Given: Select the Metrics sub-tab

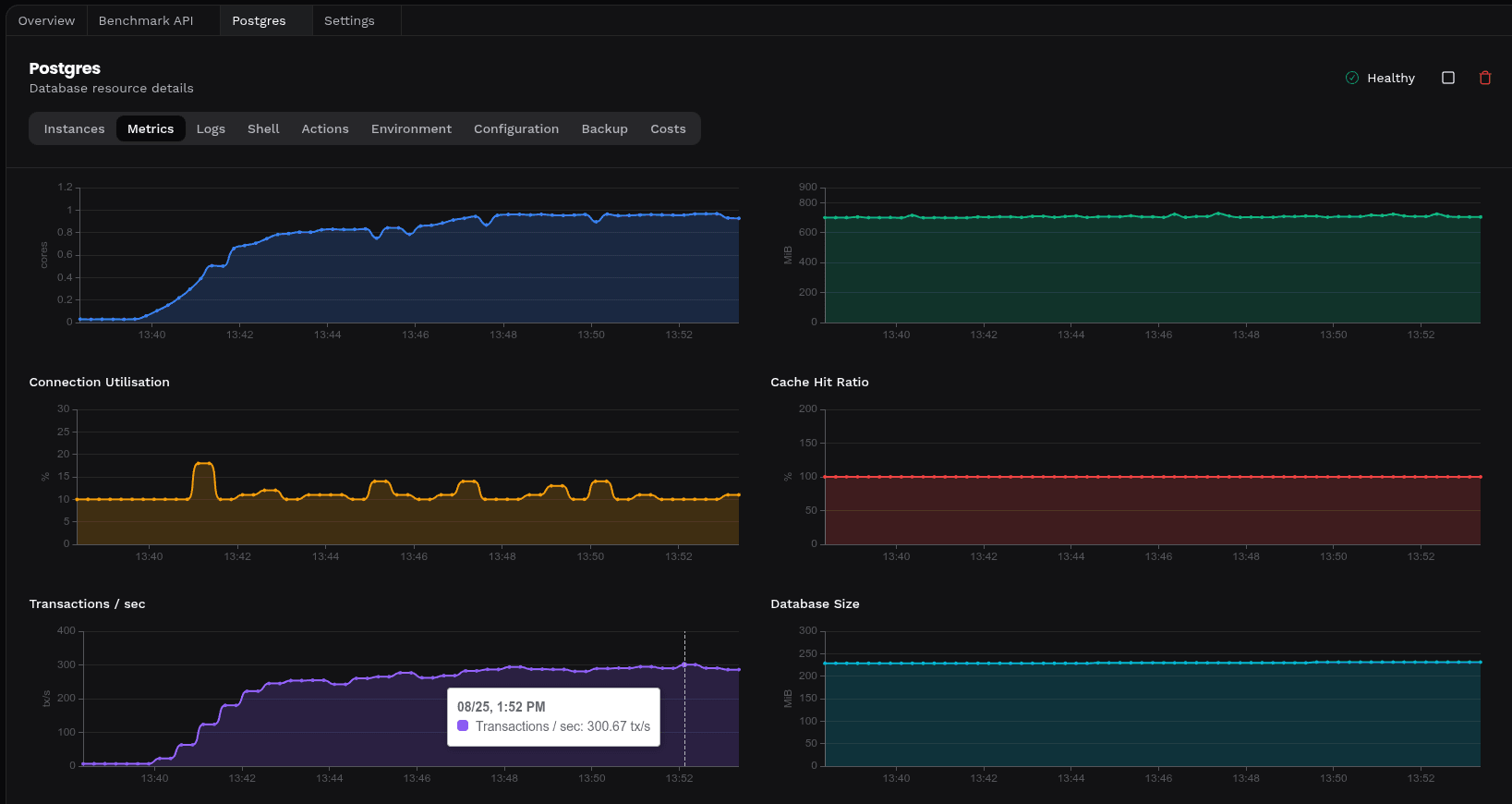Looking at the screenshot, I should pos(151,128).
